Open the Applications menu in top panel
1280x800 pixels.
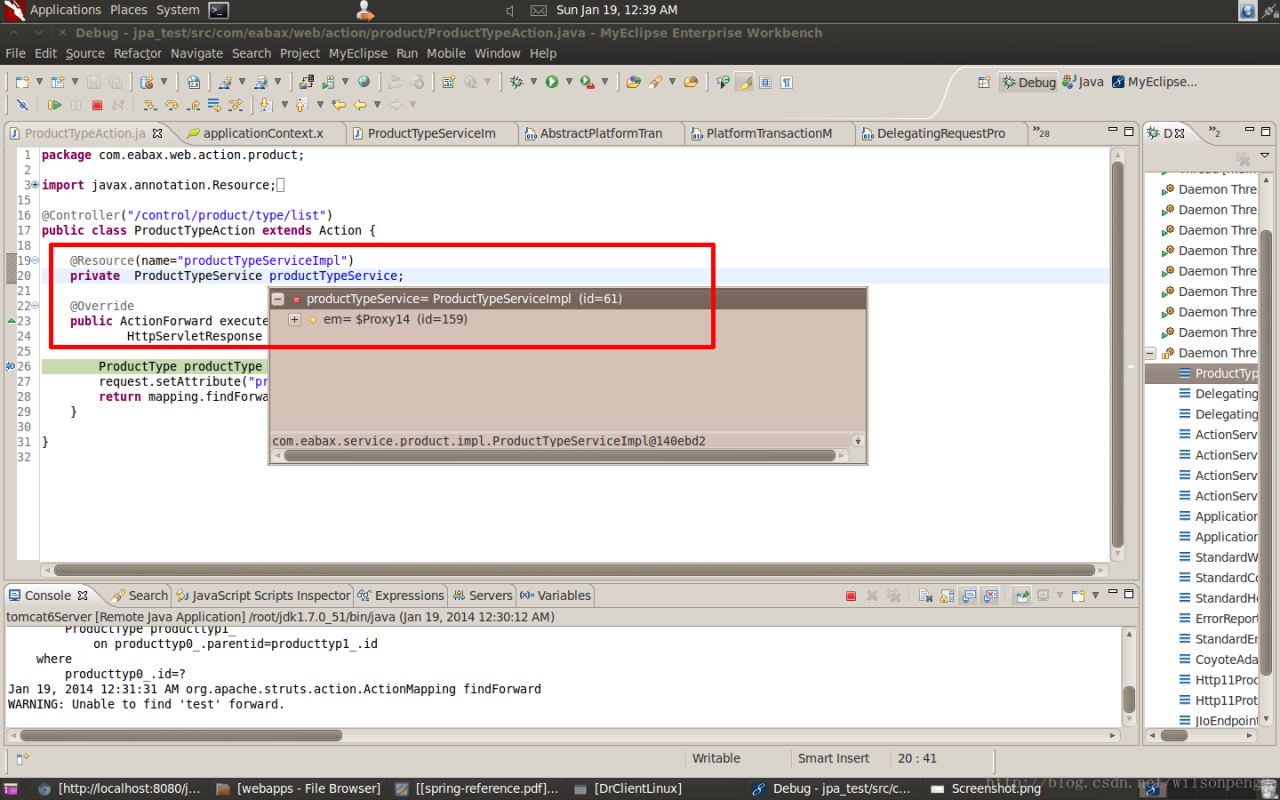[x=64, y=10]
